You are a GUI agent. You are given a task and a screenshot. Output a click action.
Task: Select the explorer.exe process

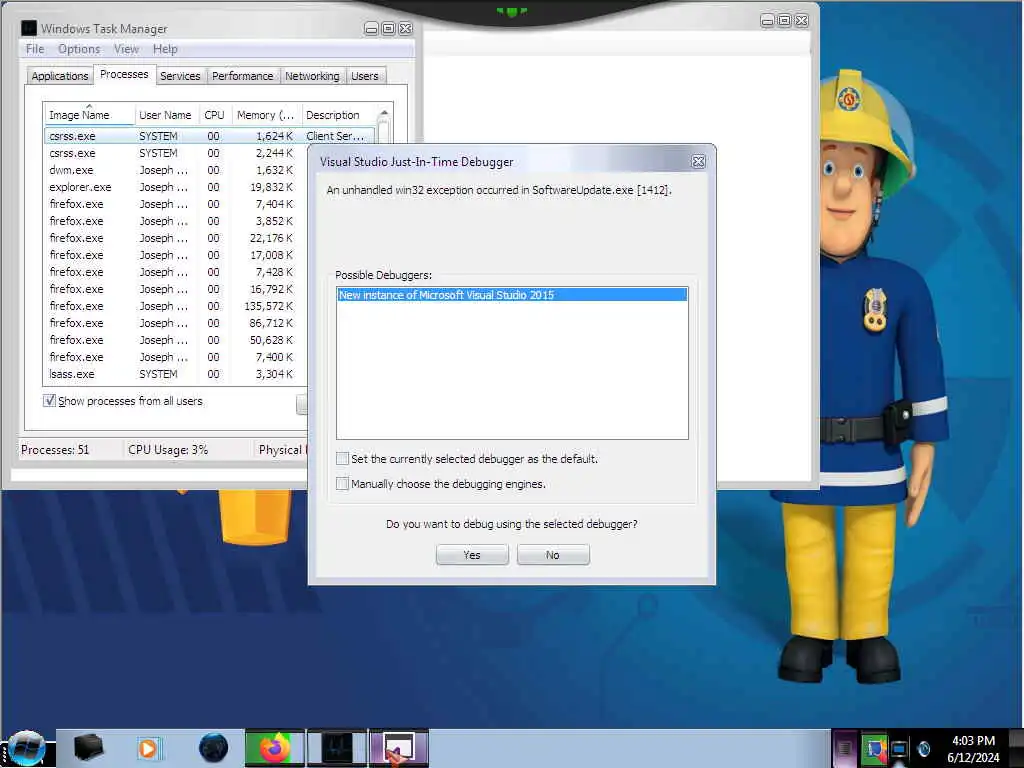[x=176, y=187]
